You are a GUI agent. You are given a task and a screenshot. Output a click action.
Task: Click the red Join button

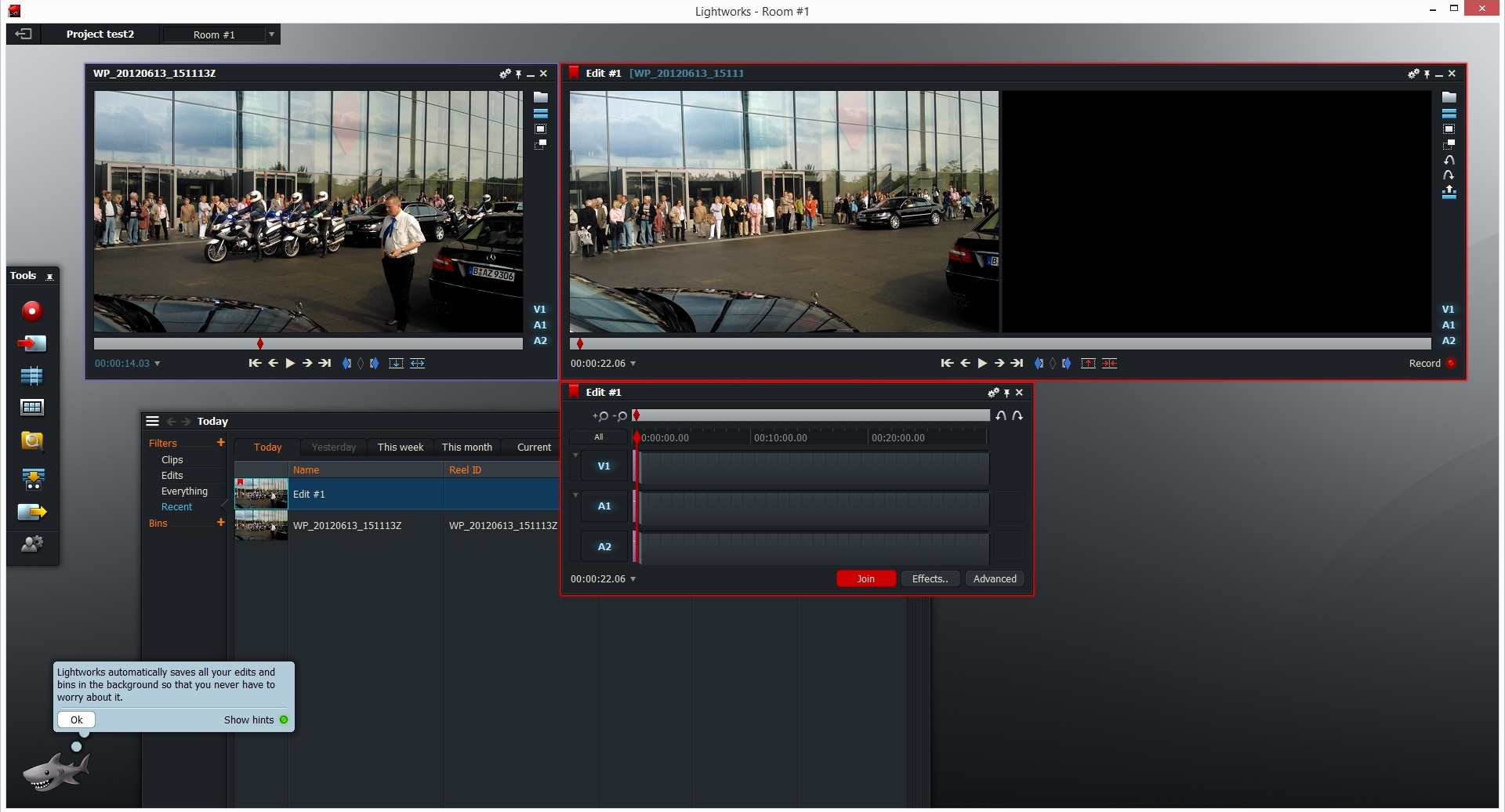coord(865,579)
